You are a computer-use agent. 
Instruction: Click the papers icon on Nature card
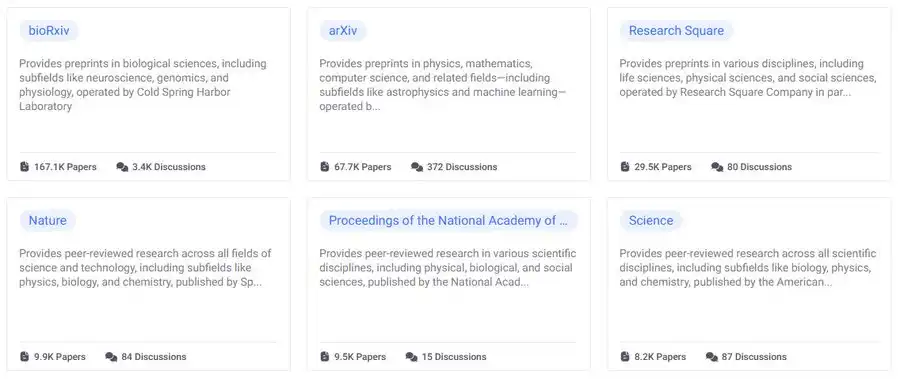click(24, 357)
